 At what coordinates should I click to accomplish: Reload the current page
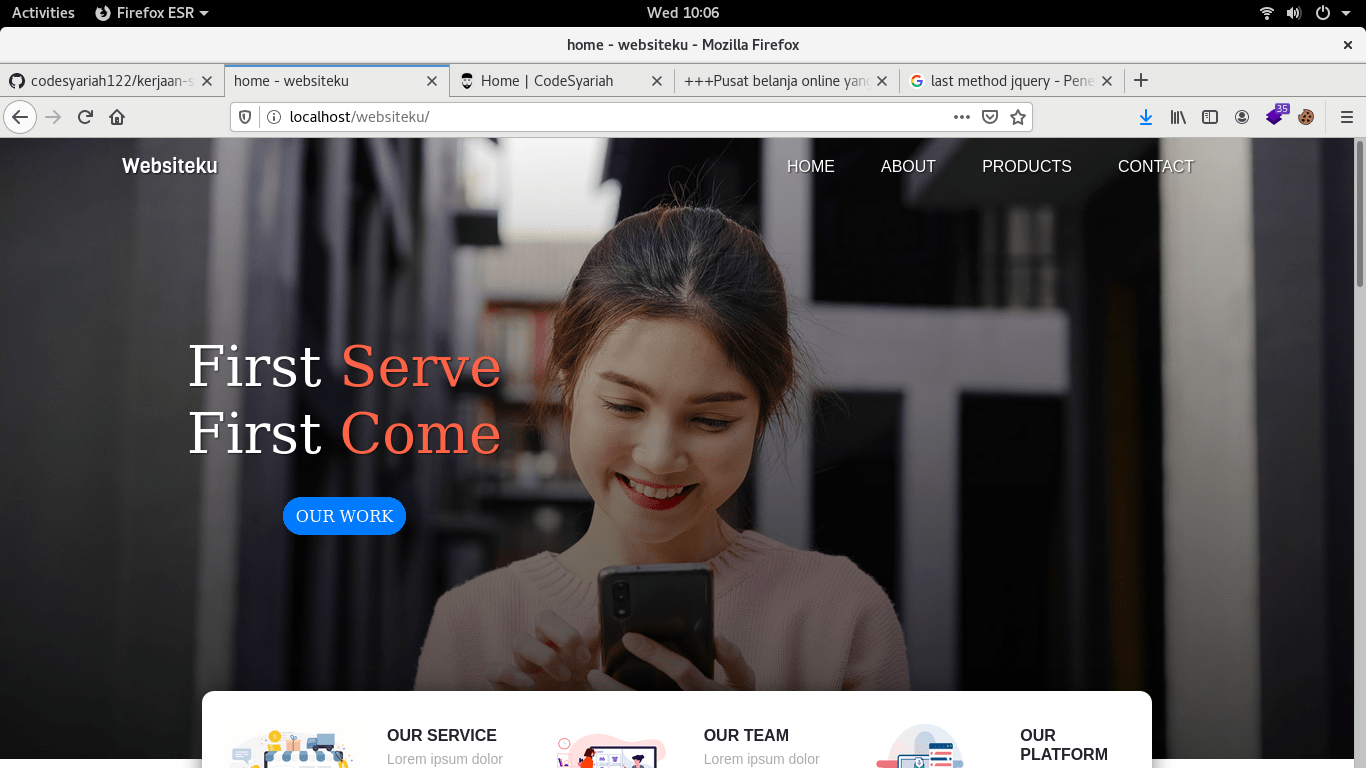(x=85, y=117)
